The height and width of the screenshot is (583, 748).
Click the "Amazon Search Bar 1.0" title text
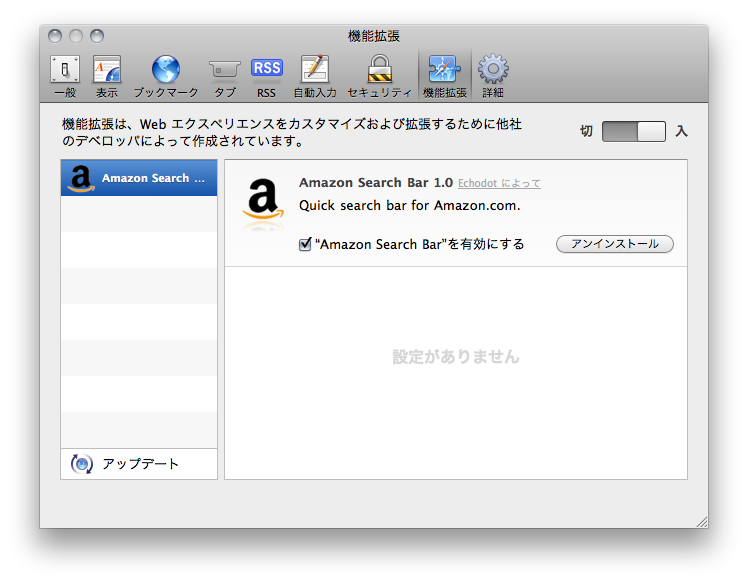click(375, 183)
